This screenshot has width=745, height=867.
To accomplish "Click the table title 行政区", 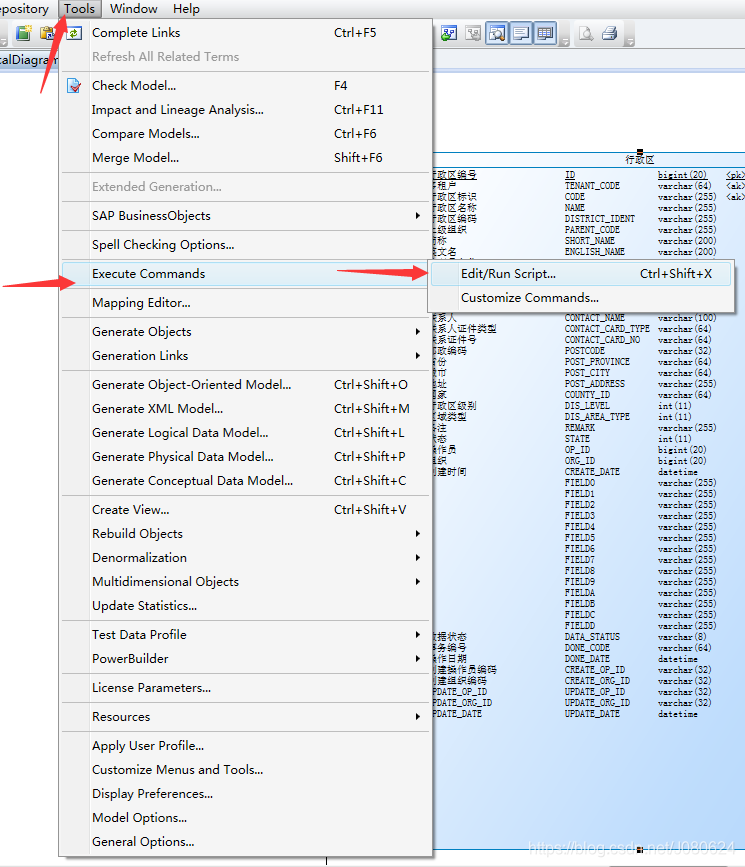I will pyautogui.click(x=639, y=160).
